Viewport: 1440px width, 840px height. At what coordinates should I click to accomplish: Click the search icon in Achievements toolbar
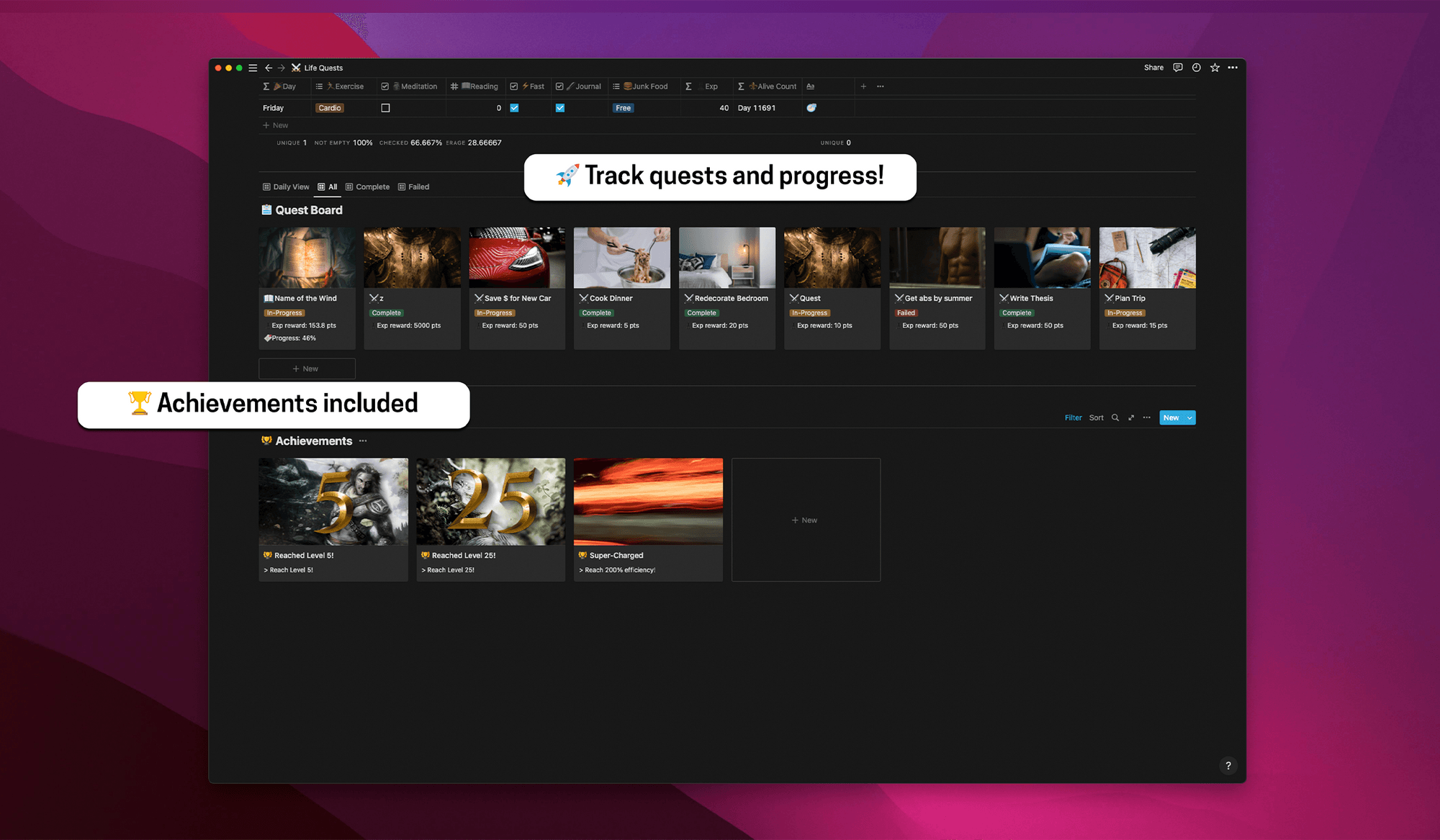1115,417
